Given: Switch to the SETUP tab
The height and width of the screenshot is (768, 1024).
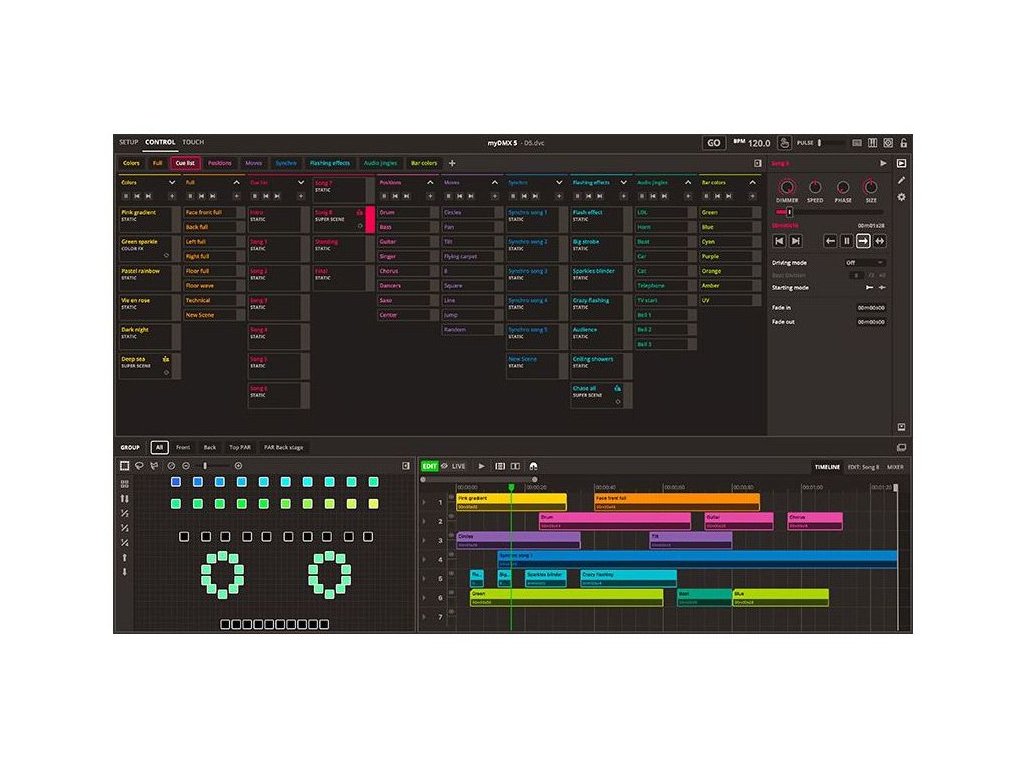Looking at the screenshot, I should pos(128,143).
